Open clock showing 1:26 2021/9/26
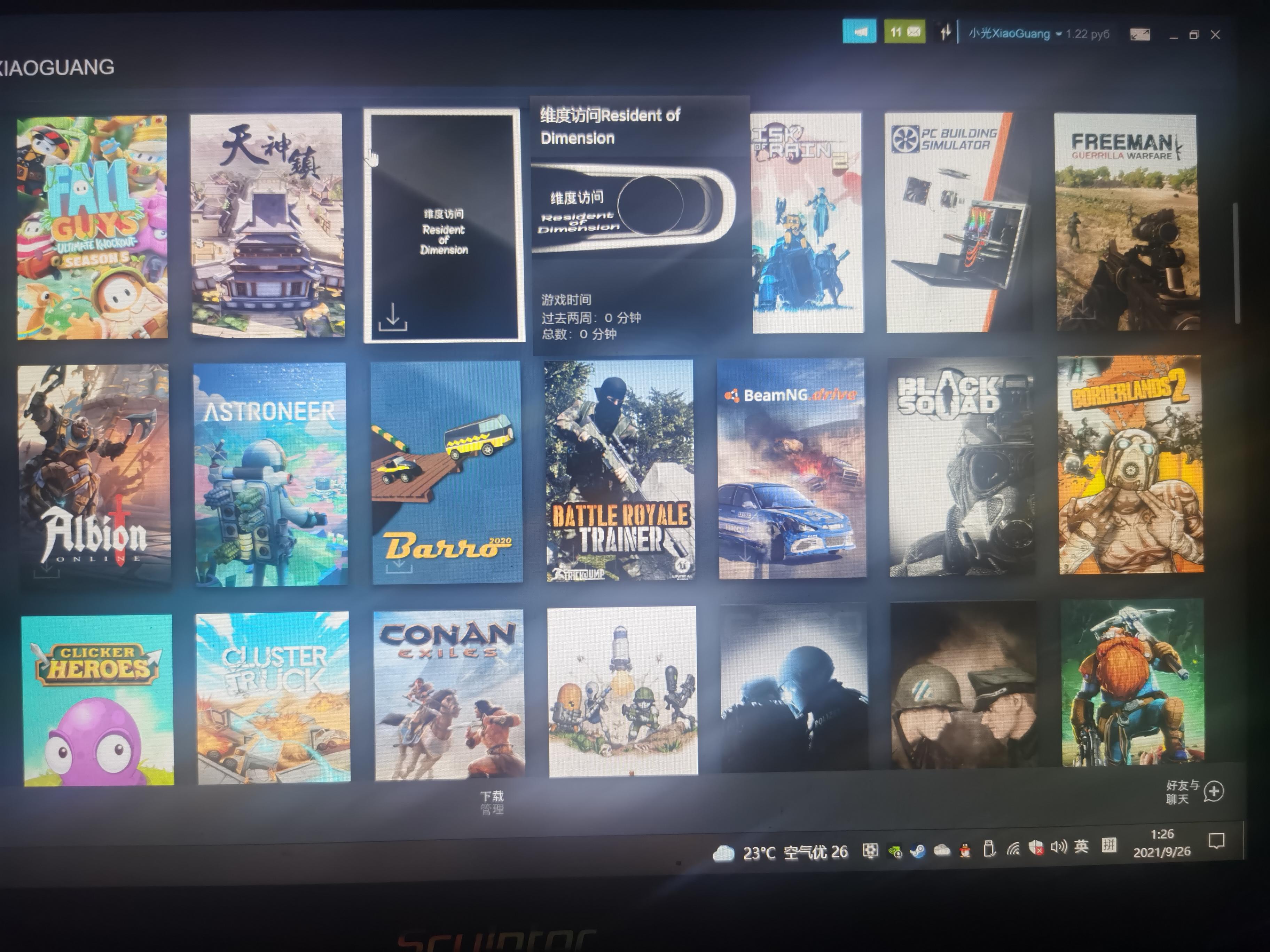This screenshot has height=952, width=1270. pyautogui.click(x=1162, y=843)
